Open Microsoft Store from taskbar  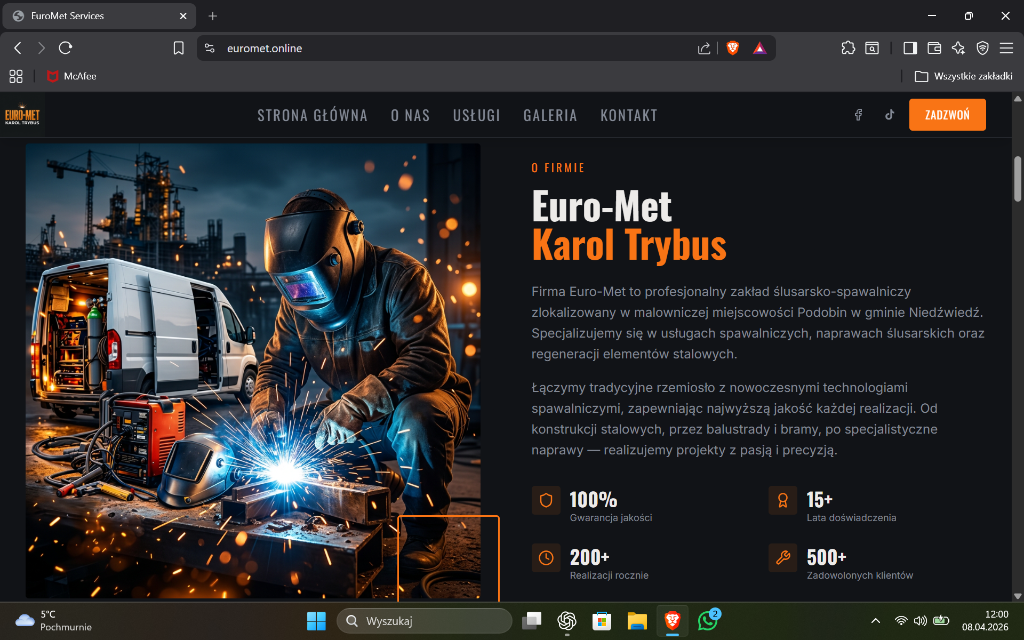601,620
